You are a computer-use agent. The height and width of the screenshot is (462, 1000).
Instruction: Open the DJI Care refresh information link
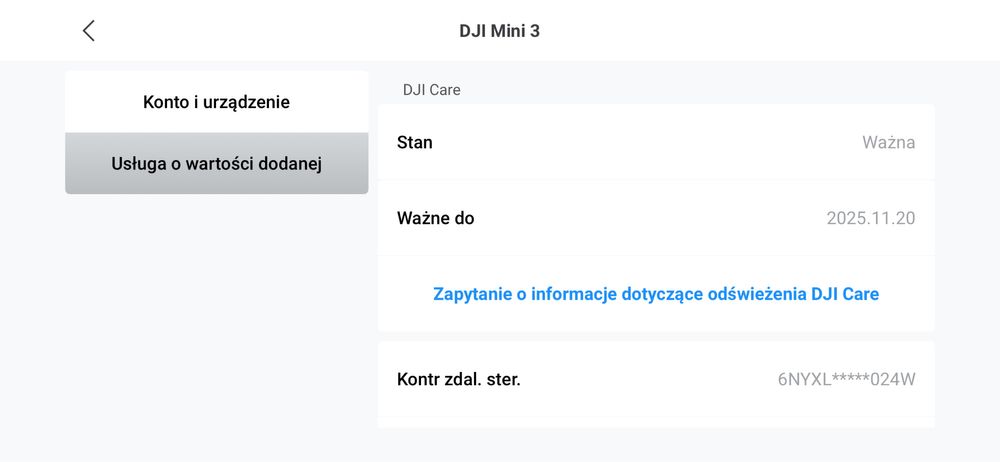(656, 294)
